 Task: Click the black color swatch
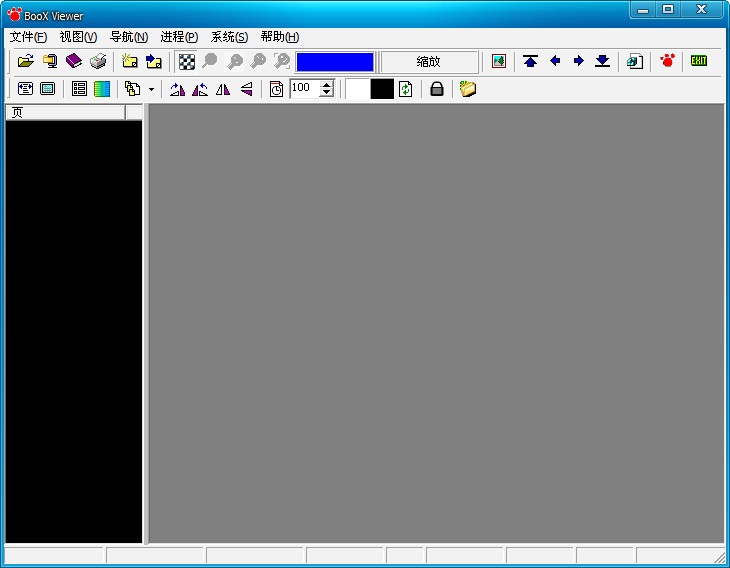[x=382, y=89]
